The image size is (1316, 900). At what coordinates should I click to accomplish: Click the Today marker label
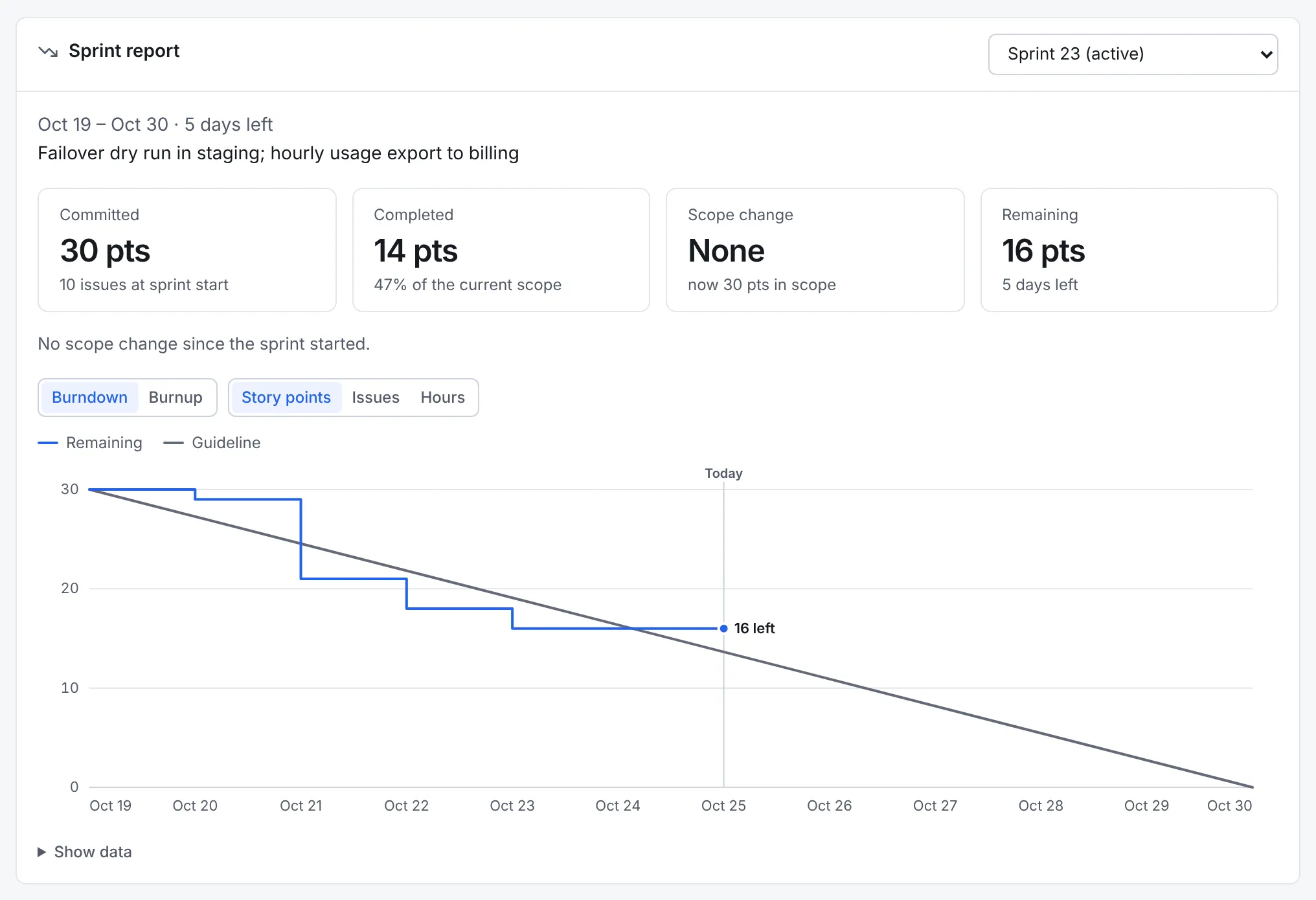[723, 473]
